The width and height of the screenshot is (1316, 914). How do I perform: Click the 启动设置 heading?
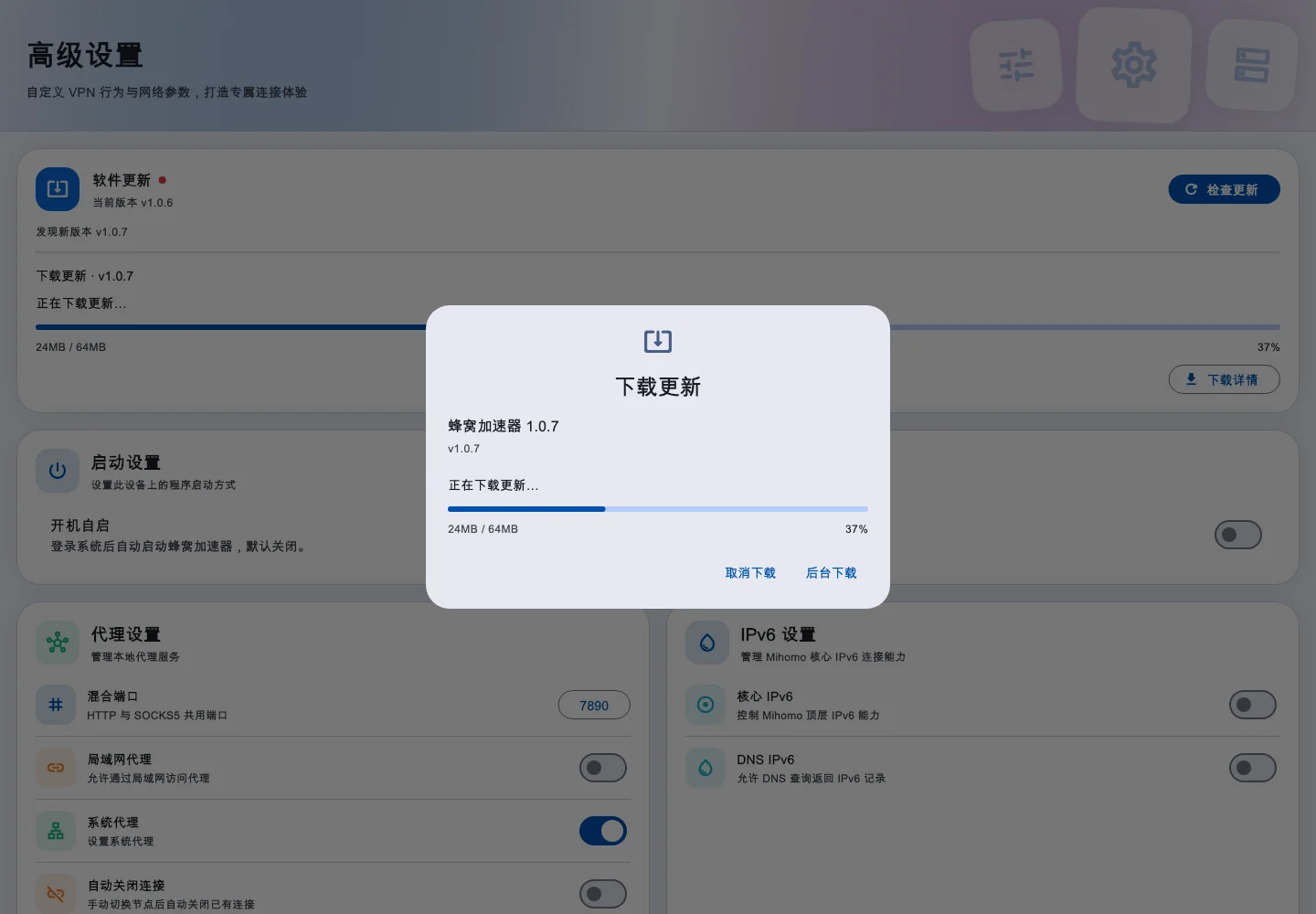[126, 462]
